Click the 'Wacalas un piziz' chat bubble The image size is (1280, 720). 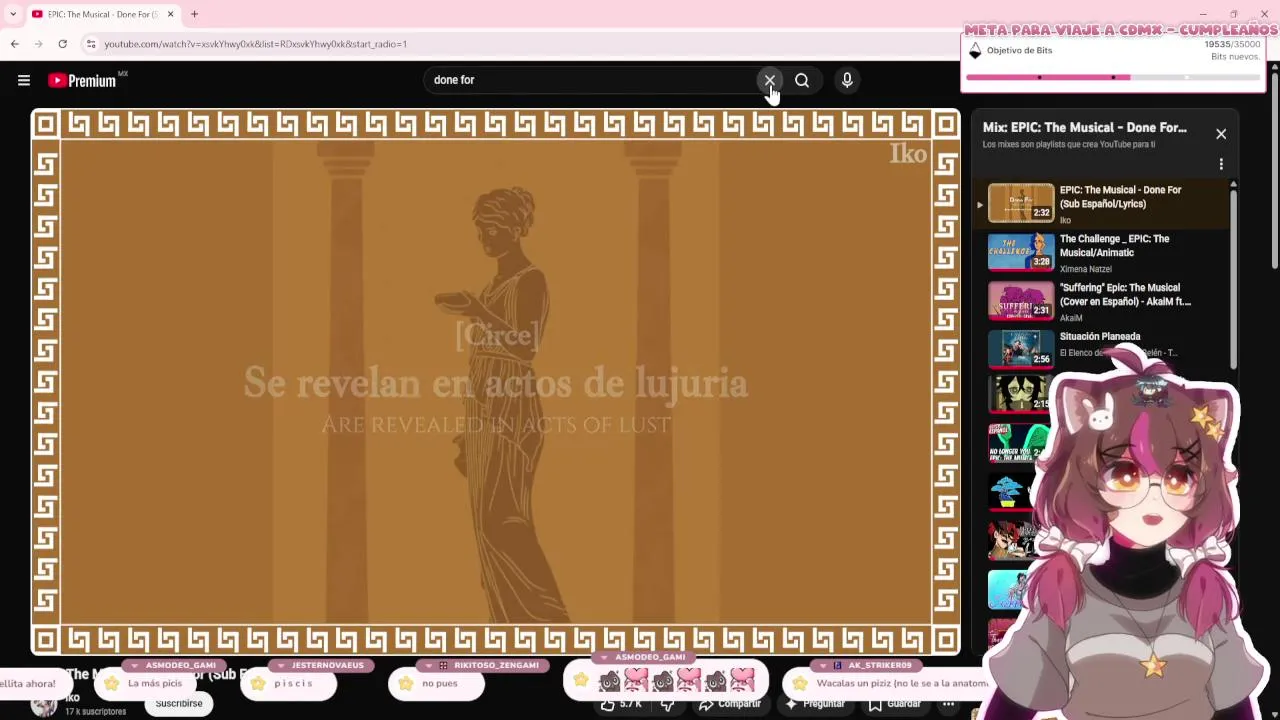click(x=890, y=684)
